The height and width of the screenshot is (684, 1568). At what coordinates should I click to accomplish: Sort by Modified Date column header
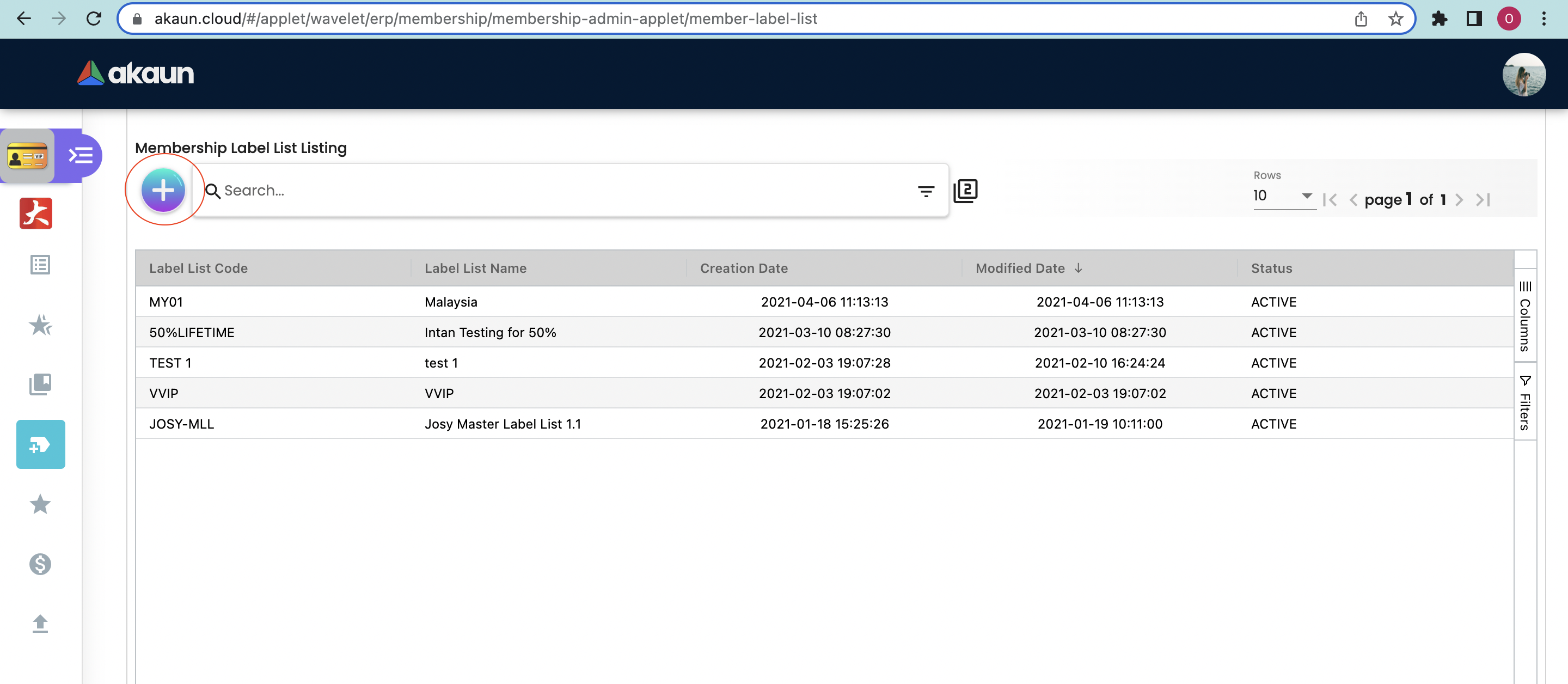tap(1020, 268)
